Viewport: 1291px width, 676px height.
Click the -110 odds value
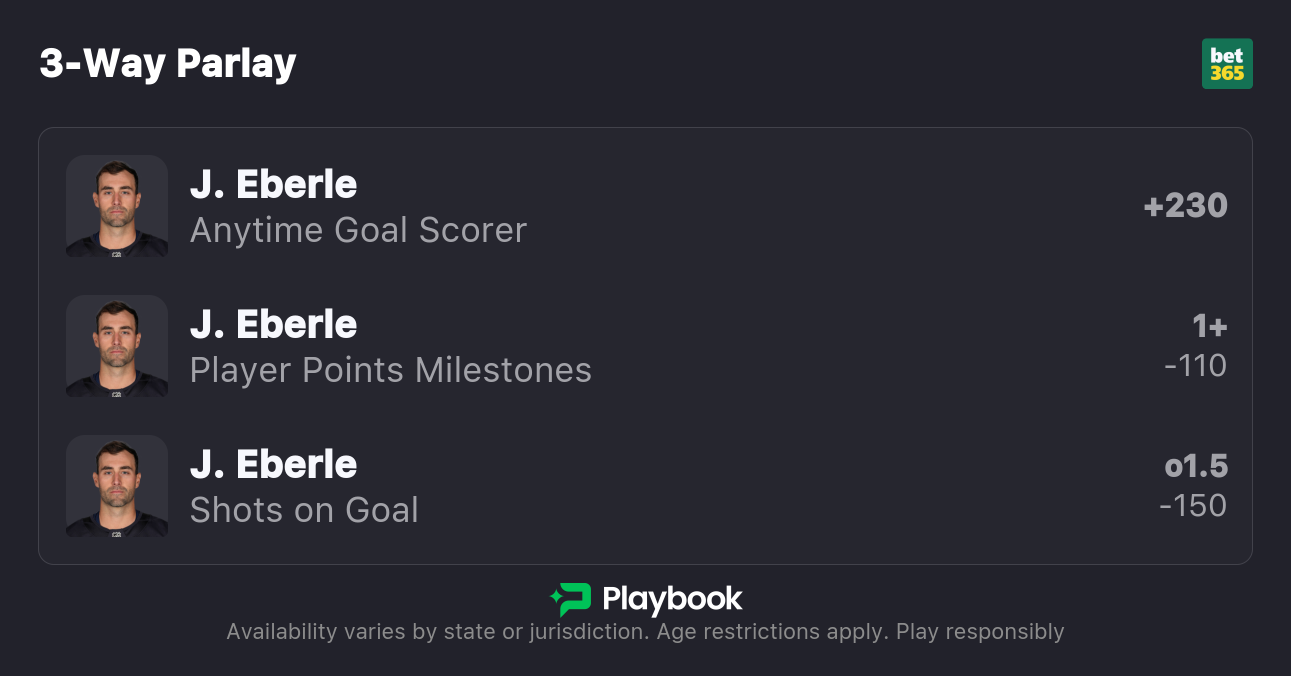click(x=1195, y=366)
